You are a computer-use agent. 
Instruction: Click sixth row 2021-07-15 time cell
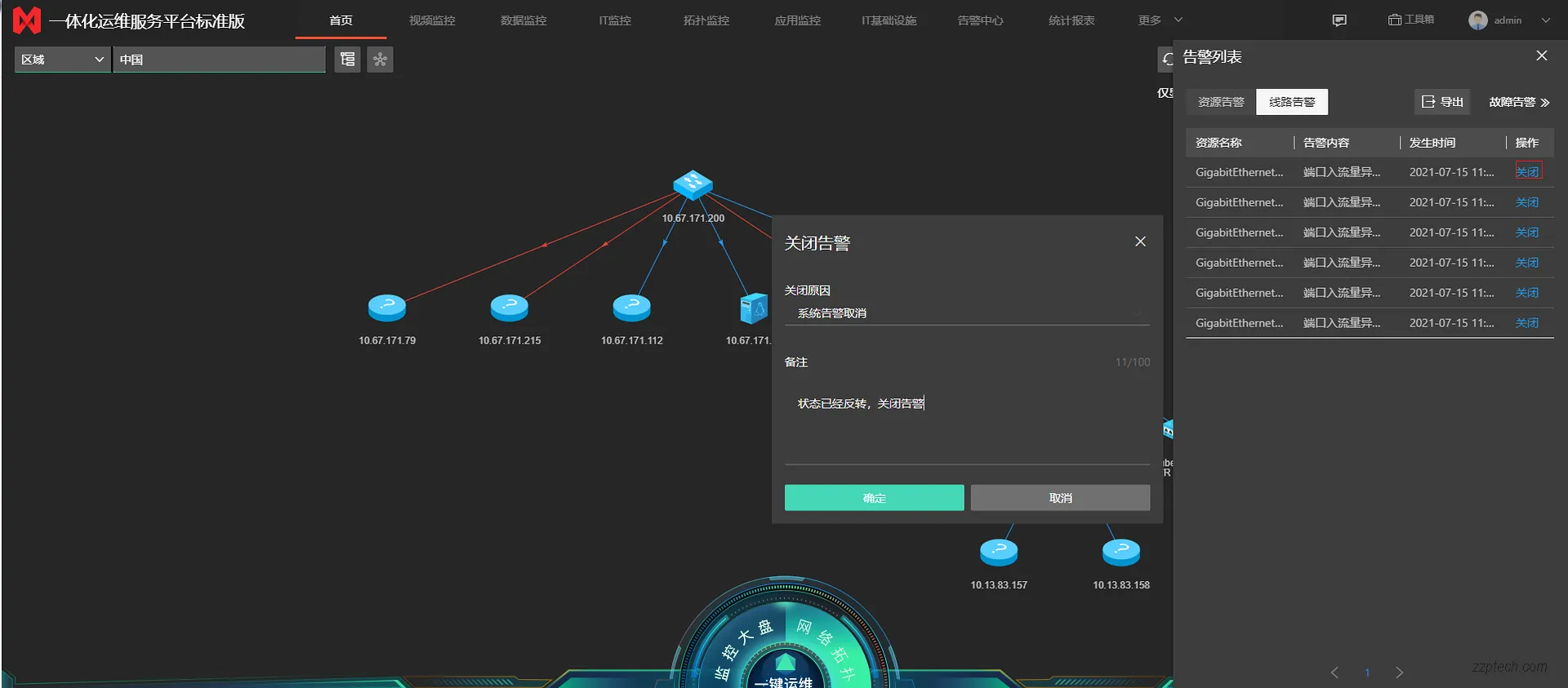point(1452,323)
